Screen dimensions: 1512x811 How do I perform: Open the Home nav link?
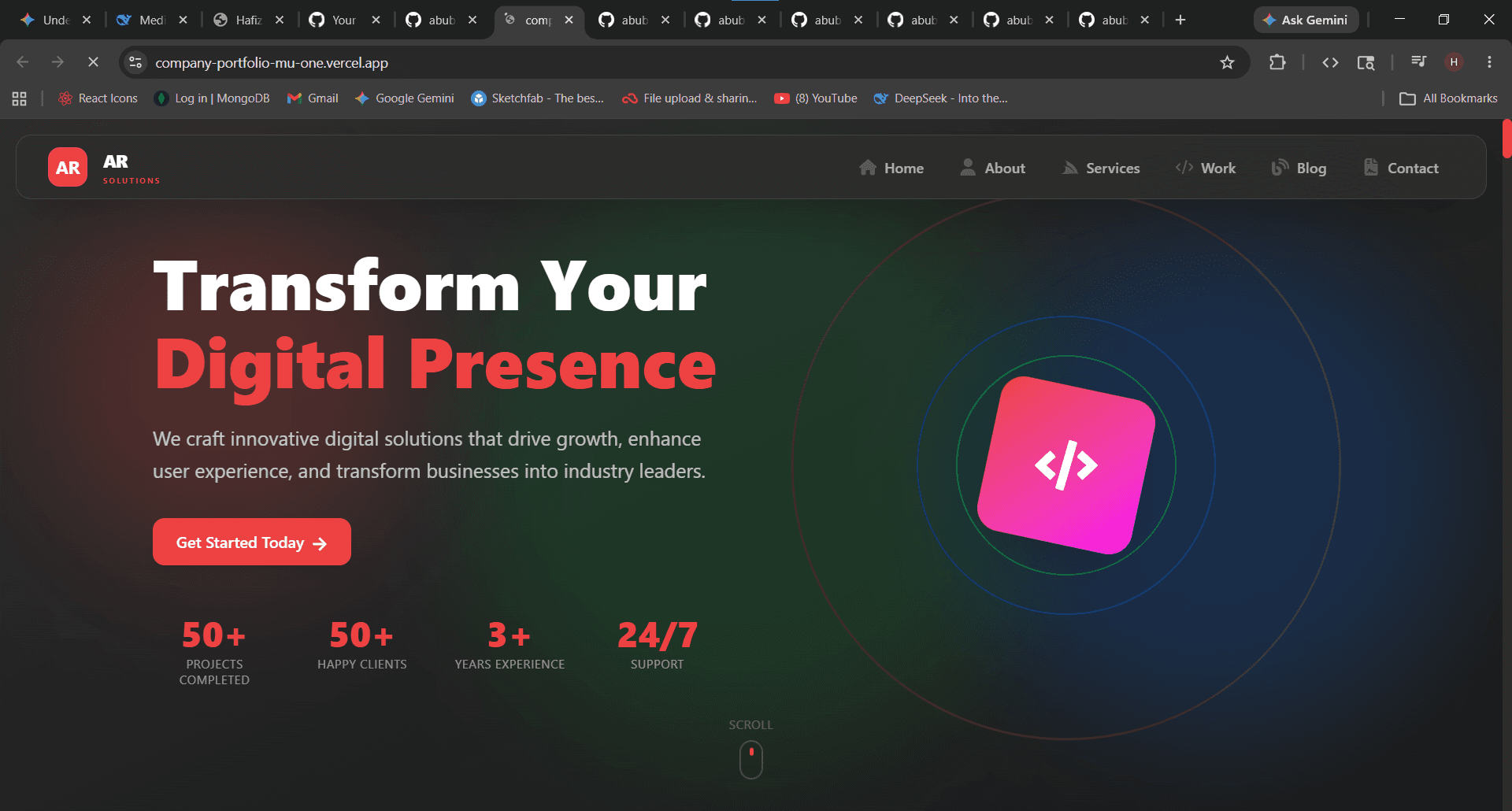coord(891,168)
